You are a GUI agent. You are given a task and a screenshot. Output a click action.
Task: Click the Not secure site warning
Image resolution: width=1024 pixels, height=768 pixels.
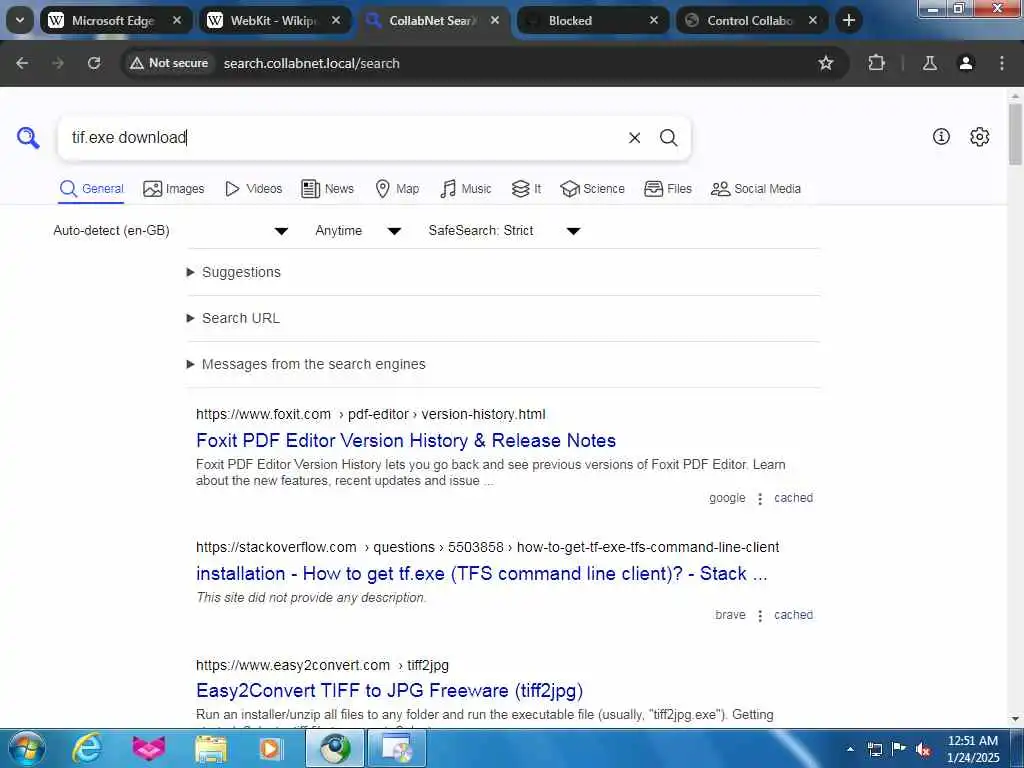(x=169, y=63)
